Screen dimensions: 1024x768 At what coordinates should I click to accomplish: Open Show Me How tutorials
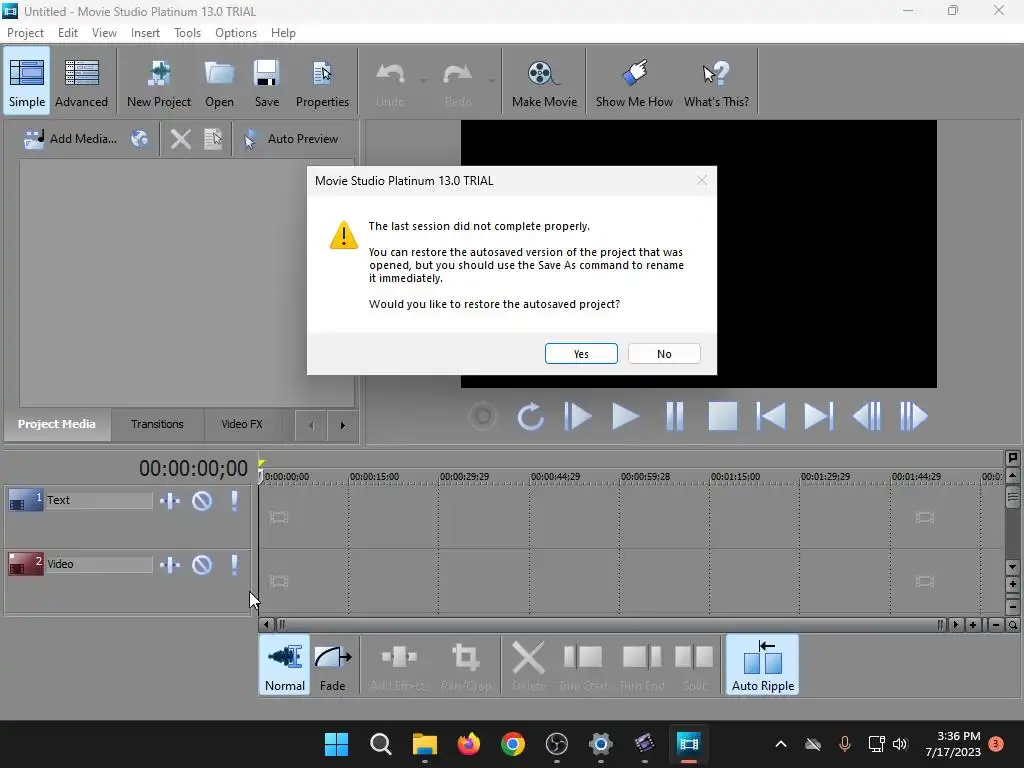coord(634,82)
